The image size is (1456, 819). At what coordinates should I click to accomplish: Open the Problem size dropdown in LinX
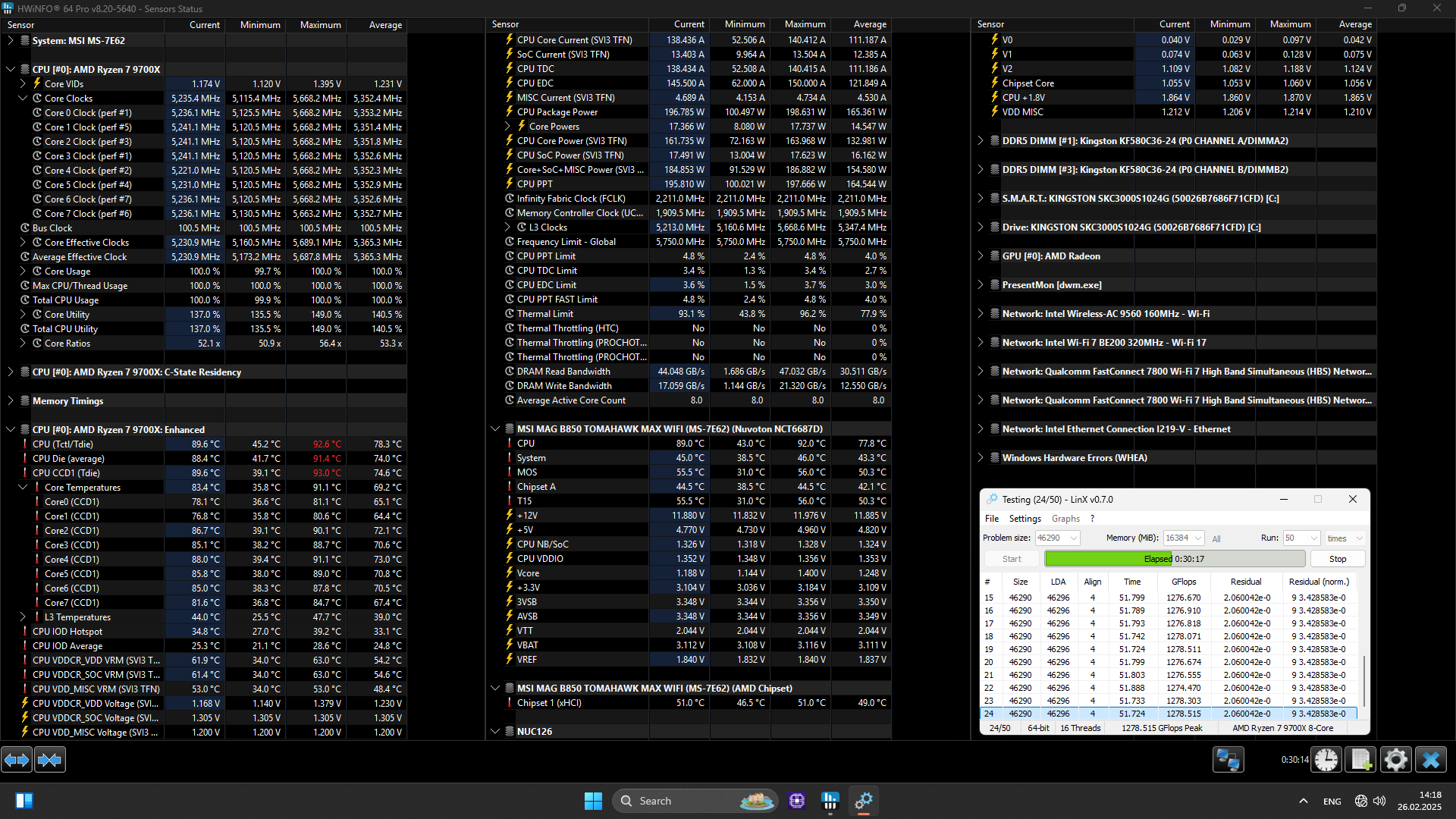(1073, 538)
